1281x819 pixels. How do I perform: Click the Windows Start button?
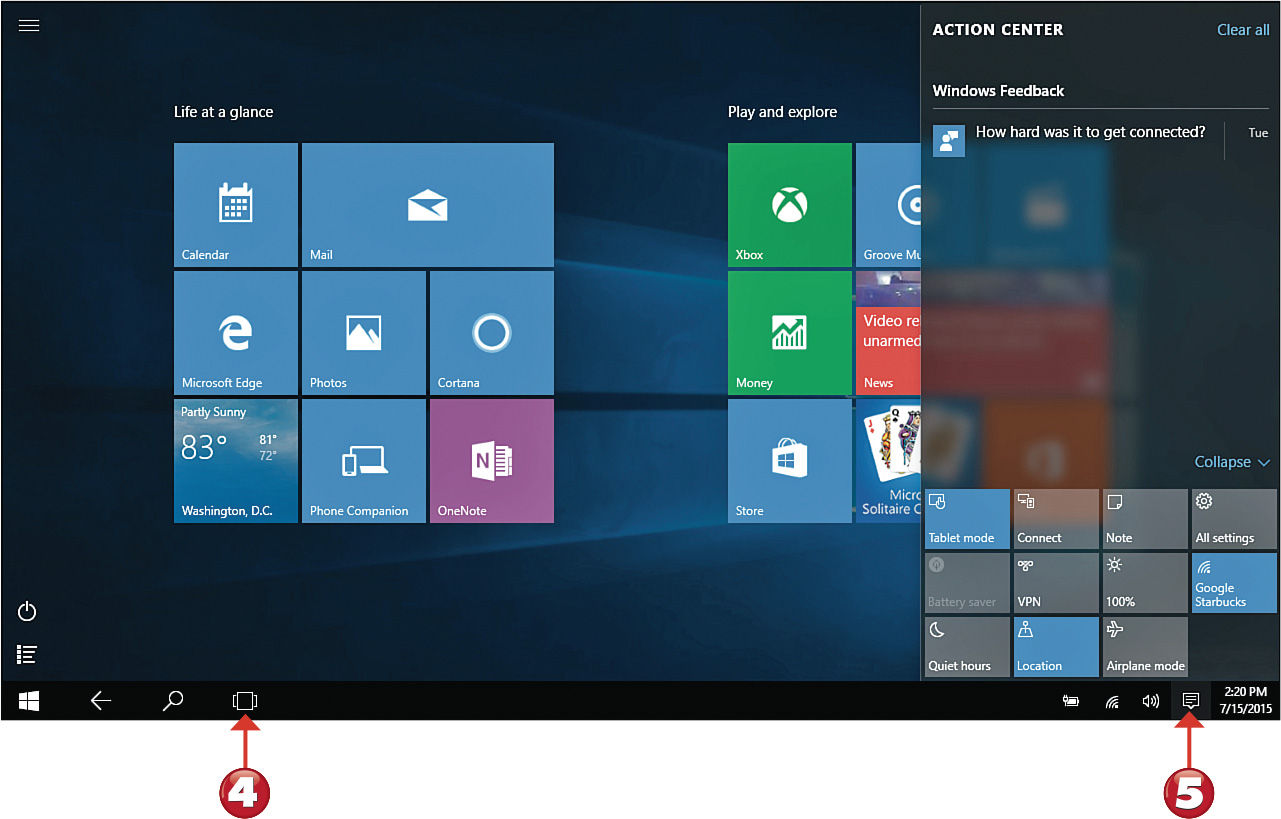pyautogui.click(x=29, y=701)
